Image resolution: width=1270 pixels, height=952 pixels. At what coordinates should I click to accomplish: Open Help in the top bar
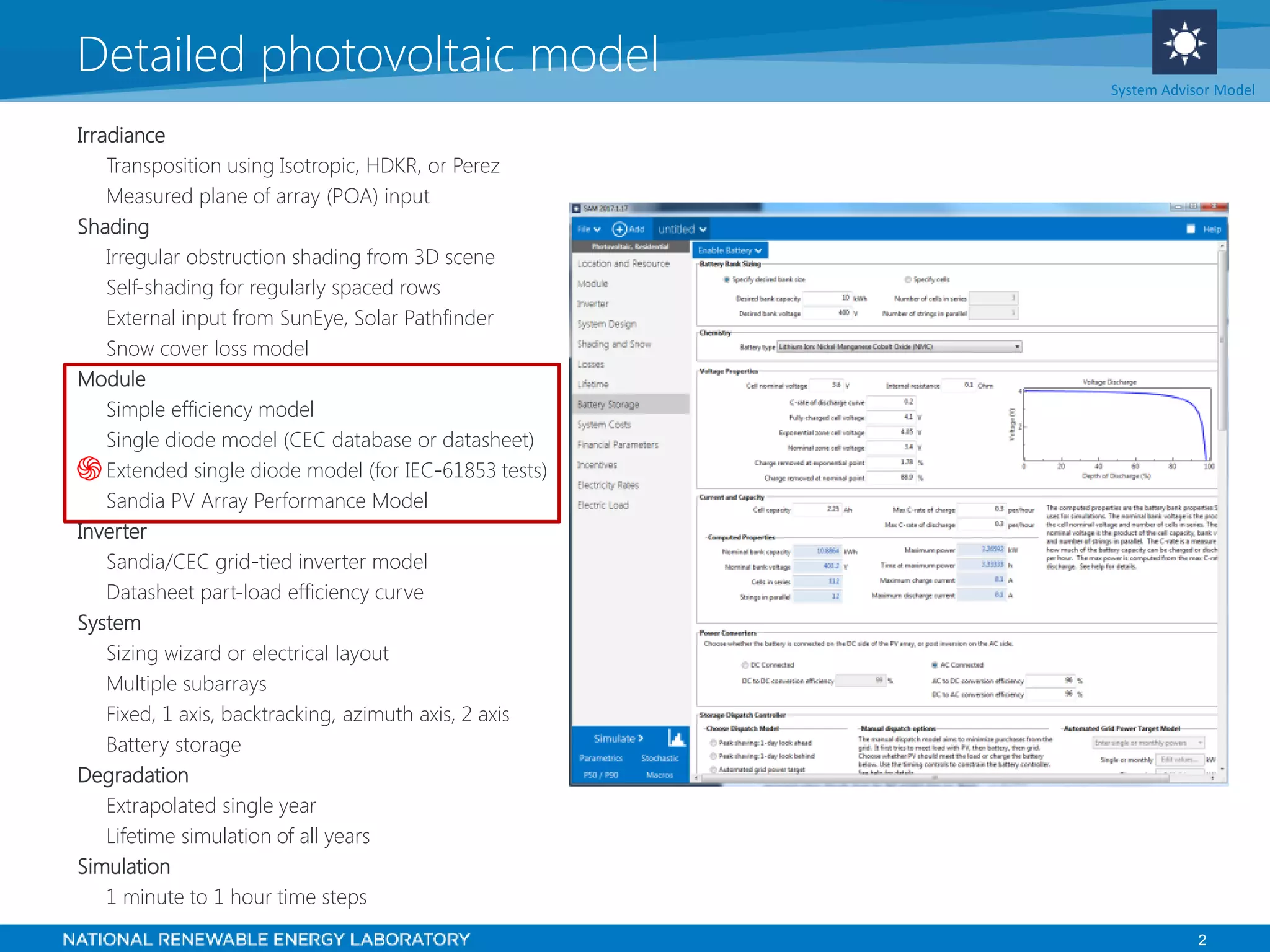1212,229
